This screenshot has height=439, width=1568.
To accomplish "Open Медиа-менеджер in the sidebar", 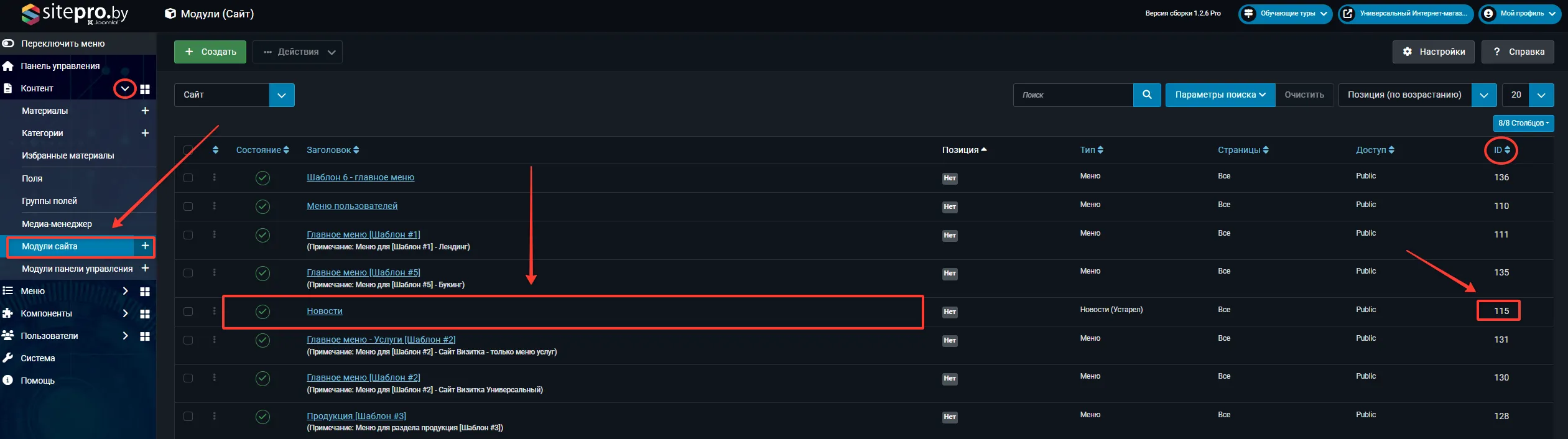I will point(57,224).
